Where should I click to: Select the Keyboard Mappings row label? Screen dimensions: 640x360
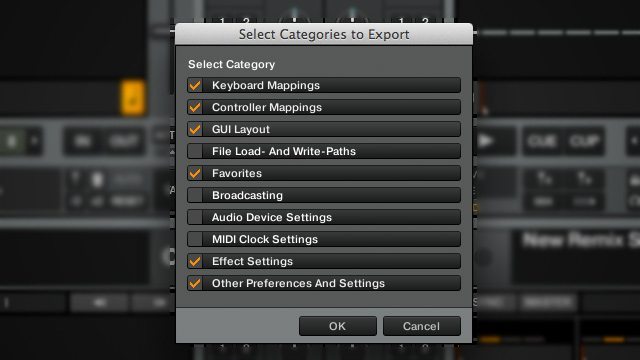click(x=266, y=85)
